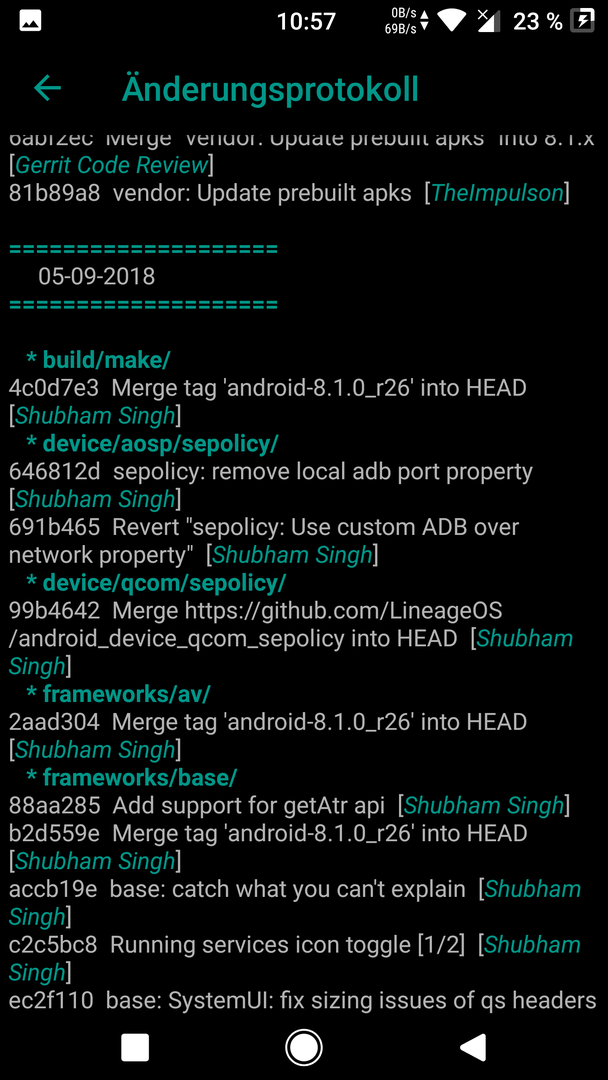Select the build/make/ project heading
The height and width of the screenshot is (1080, 608).
click(x=106, y=360)
